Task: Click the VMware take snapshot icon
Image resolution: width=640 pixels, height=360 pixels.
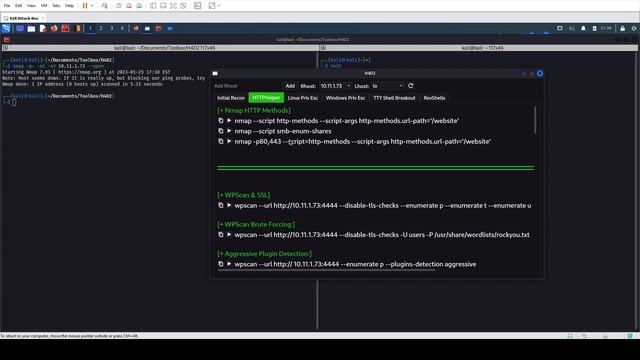Action: 119,6
